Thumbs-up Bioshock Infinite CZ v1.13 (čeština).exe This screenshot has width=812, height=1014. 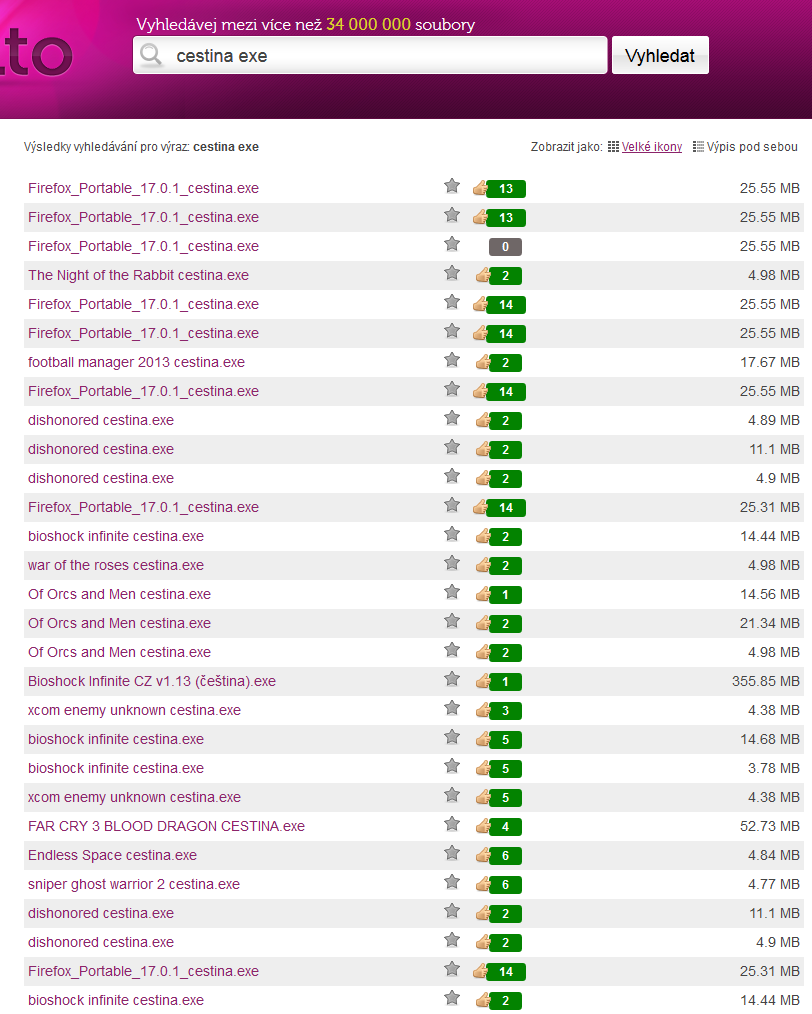[483, 681]
